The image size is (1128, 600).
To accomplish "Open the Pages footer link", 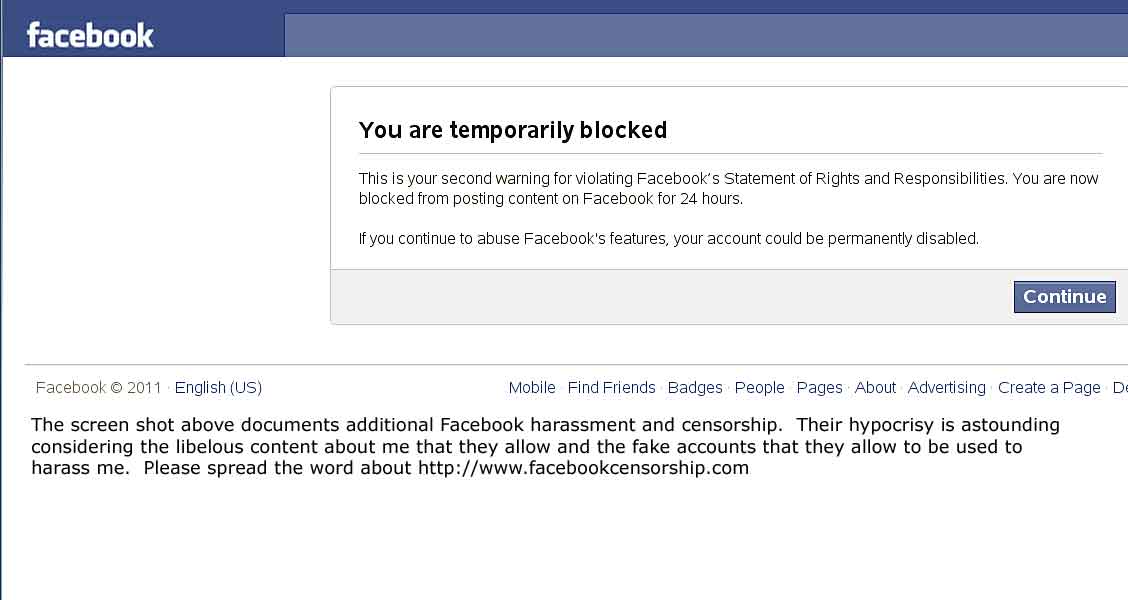I will point(819,388).
